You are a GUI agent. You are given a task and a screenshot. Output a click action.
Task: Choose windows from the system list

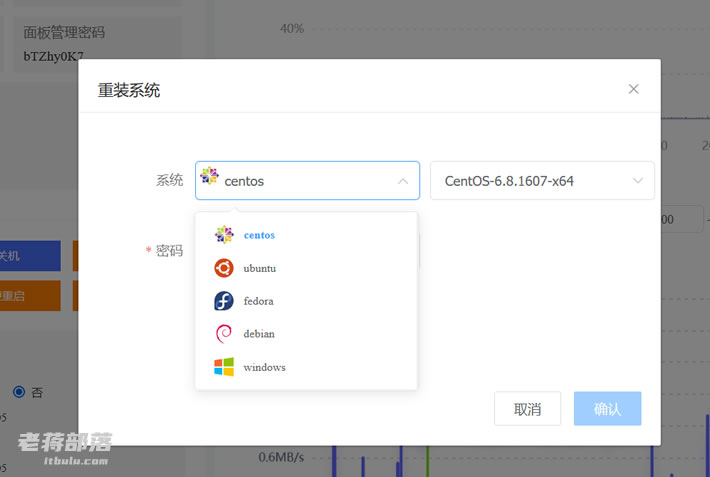306,367
